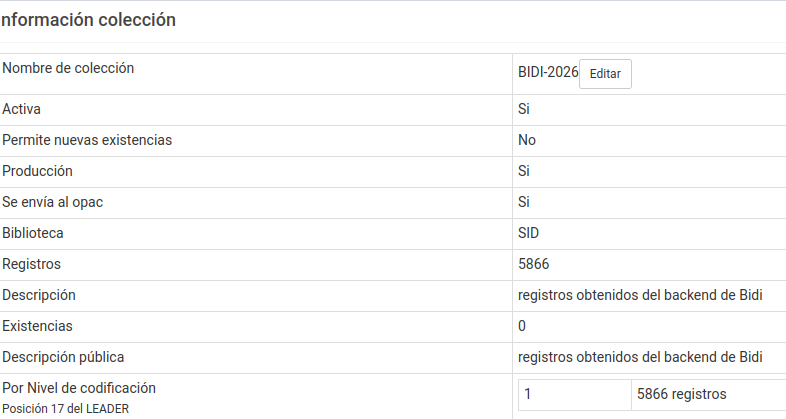786x419 pixels.
Task: Click the 5866 registros table cell
Action: pos(681,394)
